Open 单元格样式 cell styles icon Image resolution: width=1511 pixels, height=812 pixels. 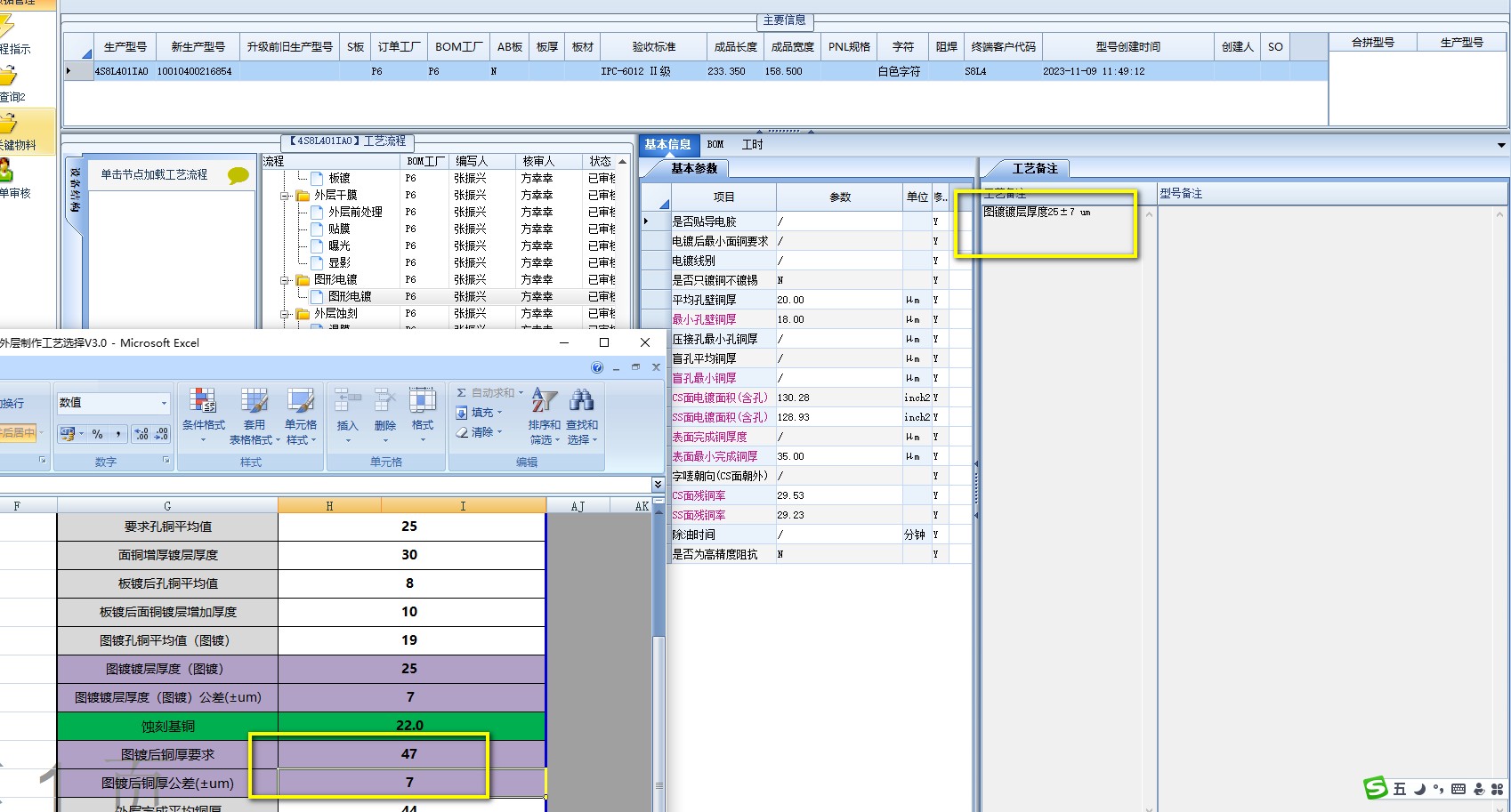click(301, 402)
